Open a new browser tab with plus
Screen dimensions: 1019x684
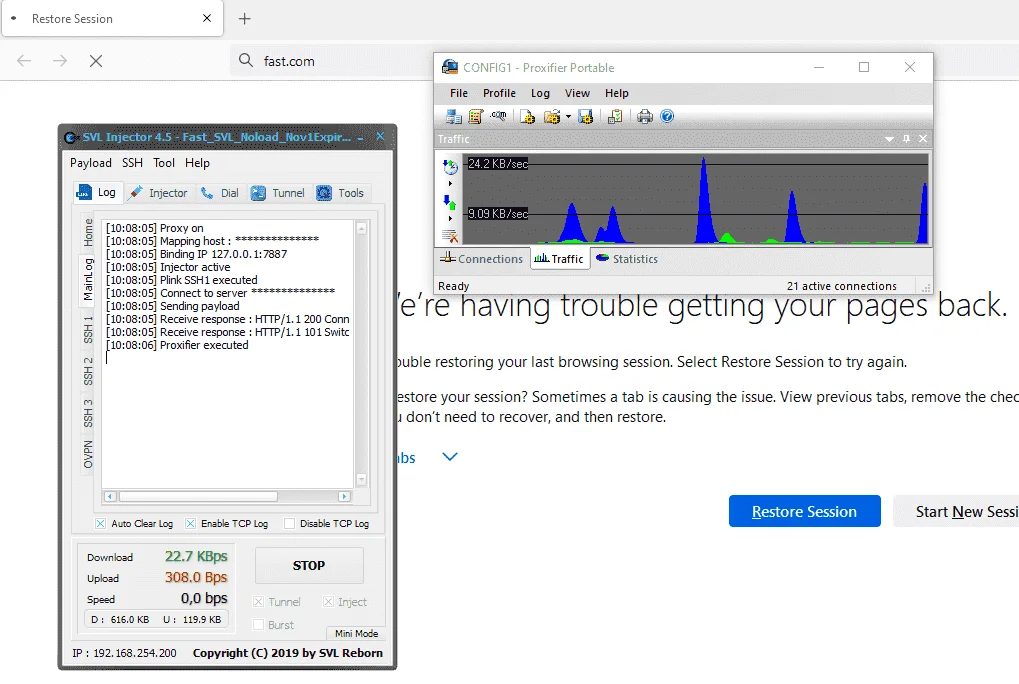[244, 19]
